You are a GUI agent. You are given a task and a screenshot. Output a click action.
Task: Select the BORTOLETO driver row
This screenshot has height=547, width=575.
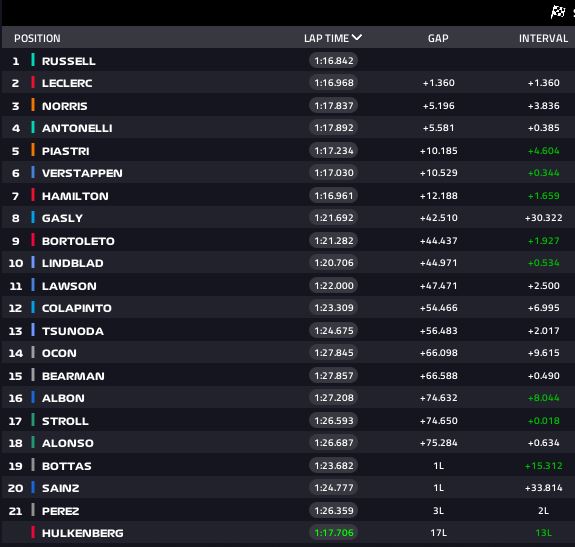click(288, 241)
